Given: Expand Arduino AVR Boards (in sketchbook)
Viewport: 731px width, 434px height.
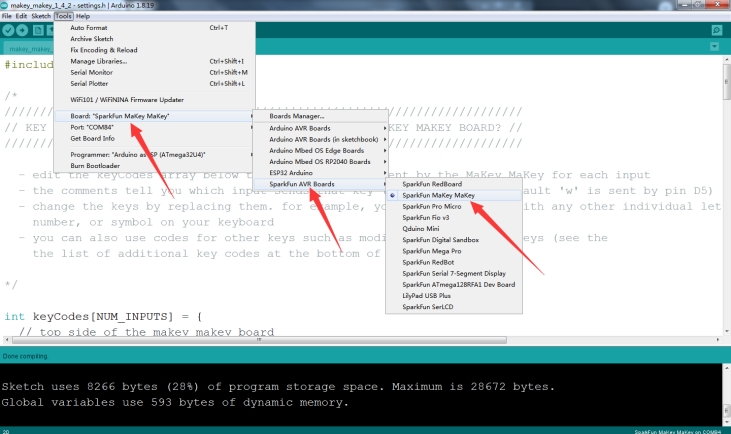Looking at the screenshot, I should [x=321, y=139].
